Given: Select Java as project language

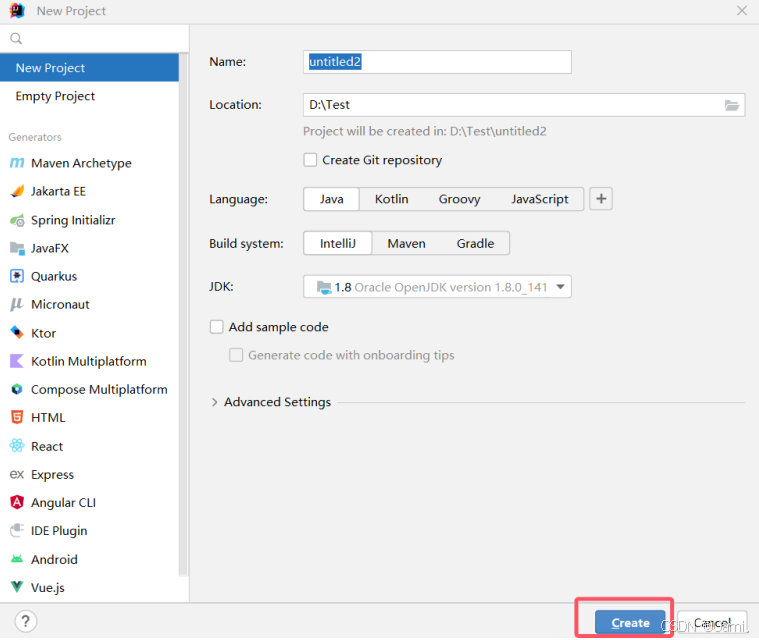Looking at the screenshot, I should [332, 199].
